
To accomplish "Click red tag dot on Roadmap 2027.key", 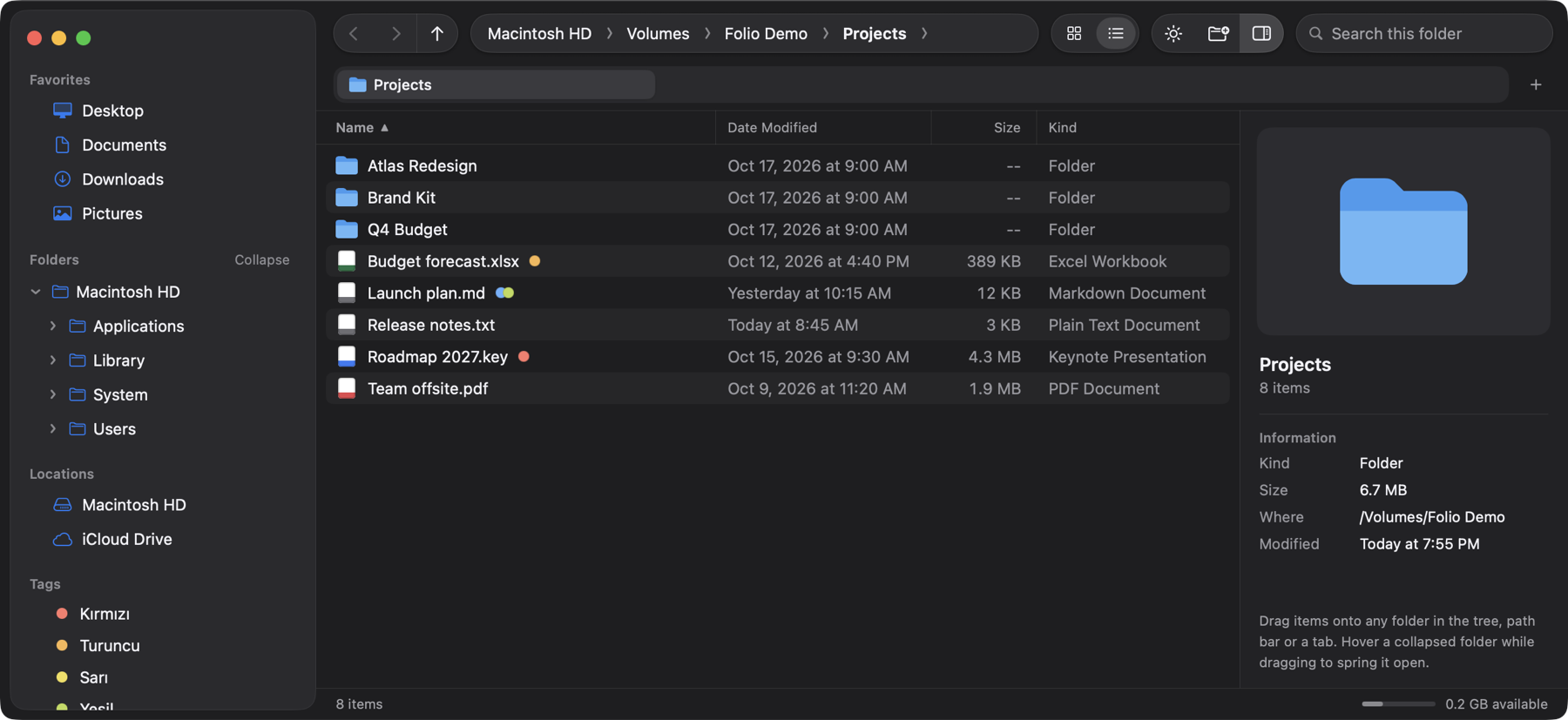I will click(x=524, y=356).
